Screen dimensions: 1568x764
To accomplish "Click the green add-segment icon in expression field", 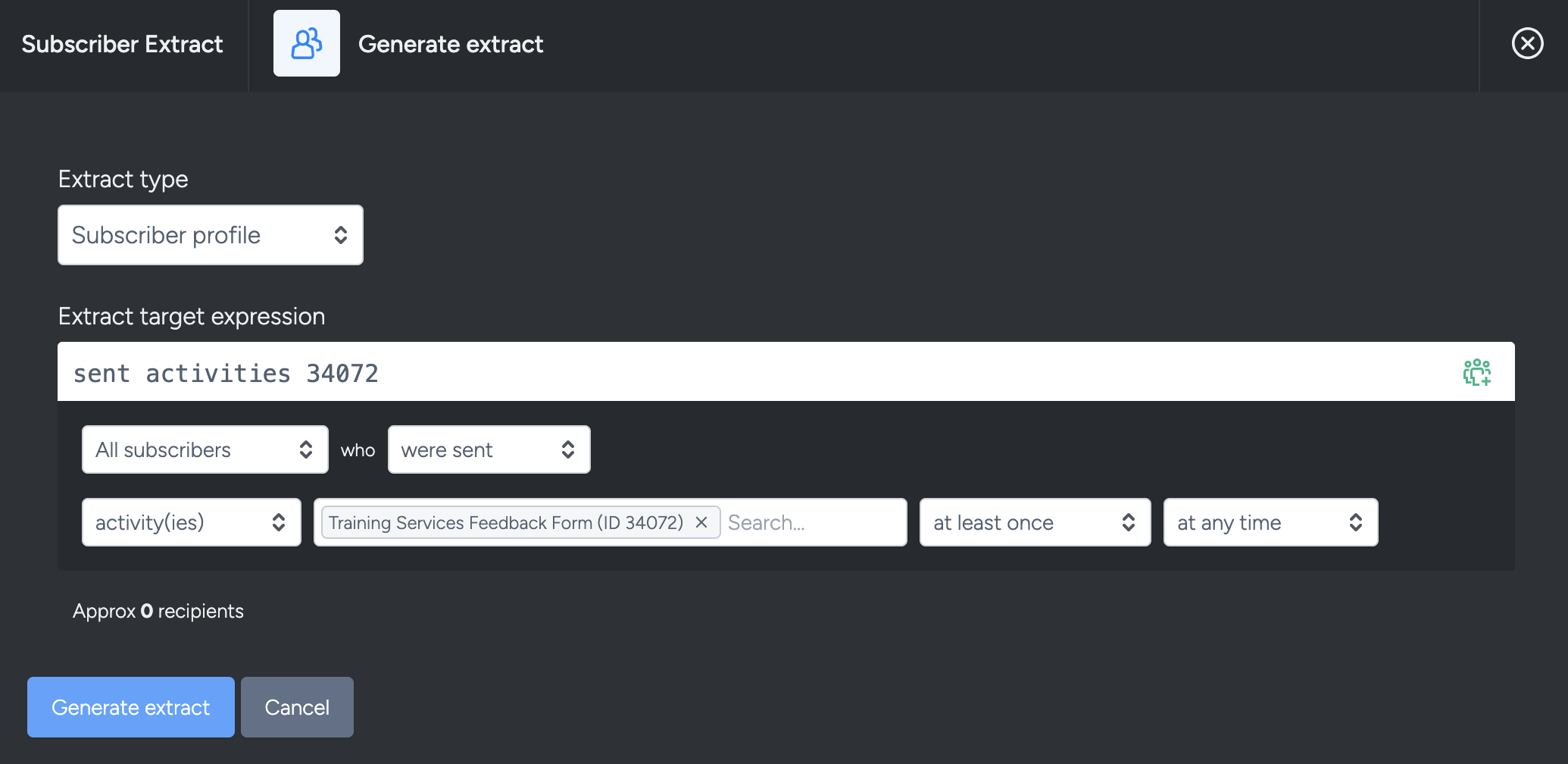I will pyautogui.click(x=1476, y=372).
